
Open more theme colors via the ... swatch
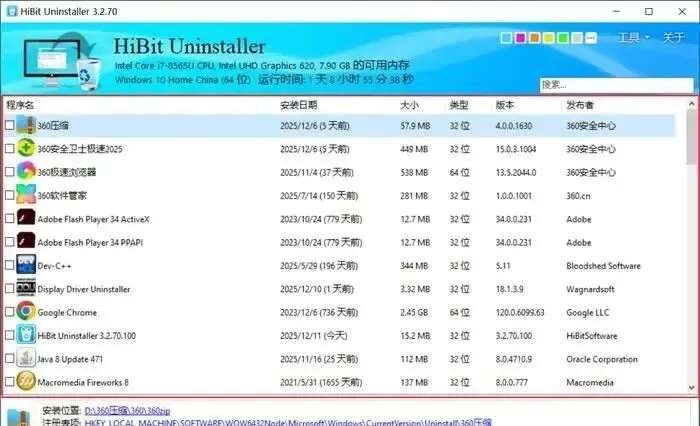tap(591, 38)
